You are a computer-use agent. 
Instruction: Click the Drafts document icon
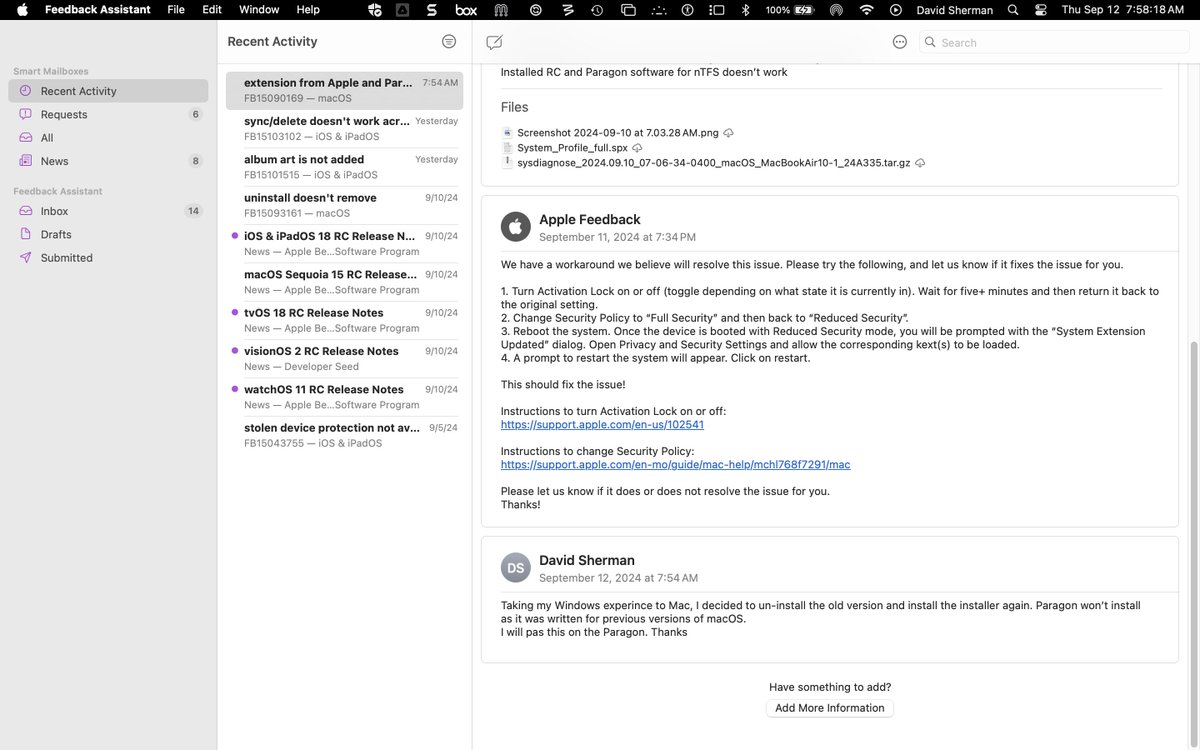(x=26, y=234)
